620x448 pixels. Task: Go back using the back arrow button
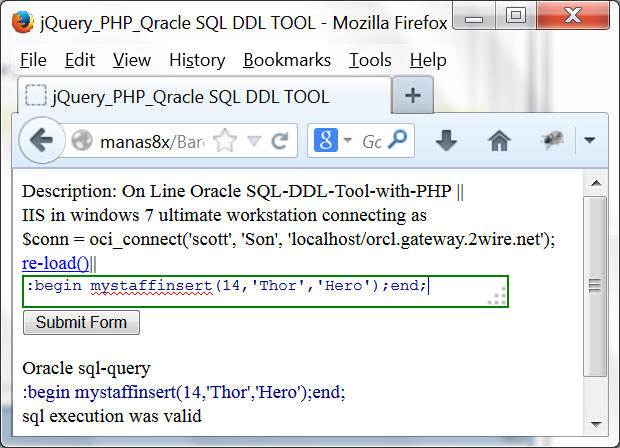click(42, 140)
